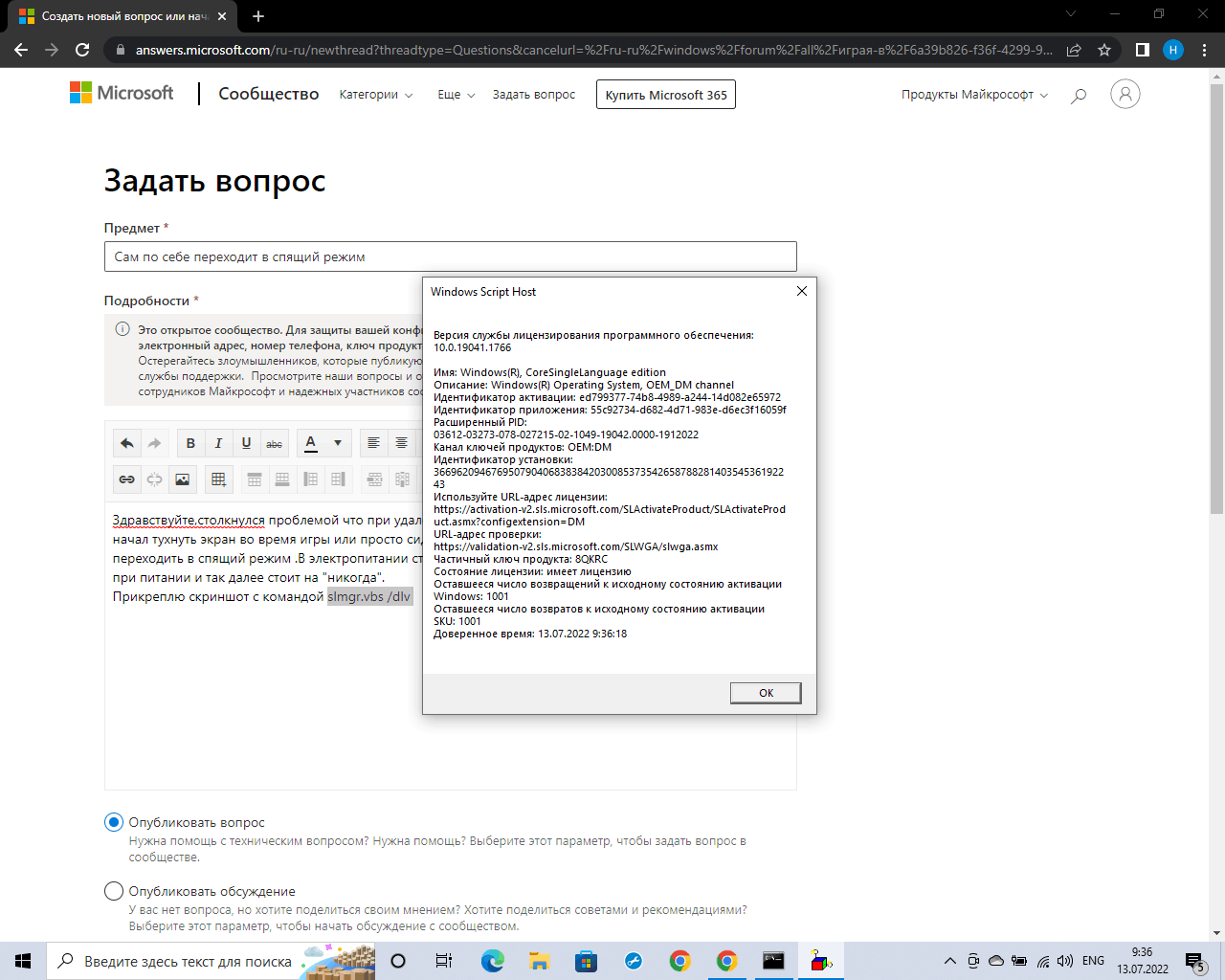Expand the Категории menu
This screenshot has height=980, width=1225.
tap(376, 95)
